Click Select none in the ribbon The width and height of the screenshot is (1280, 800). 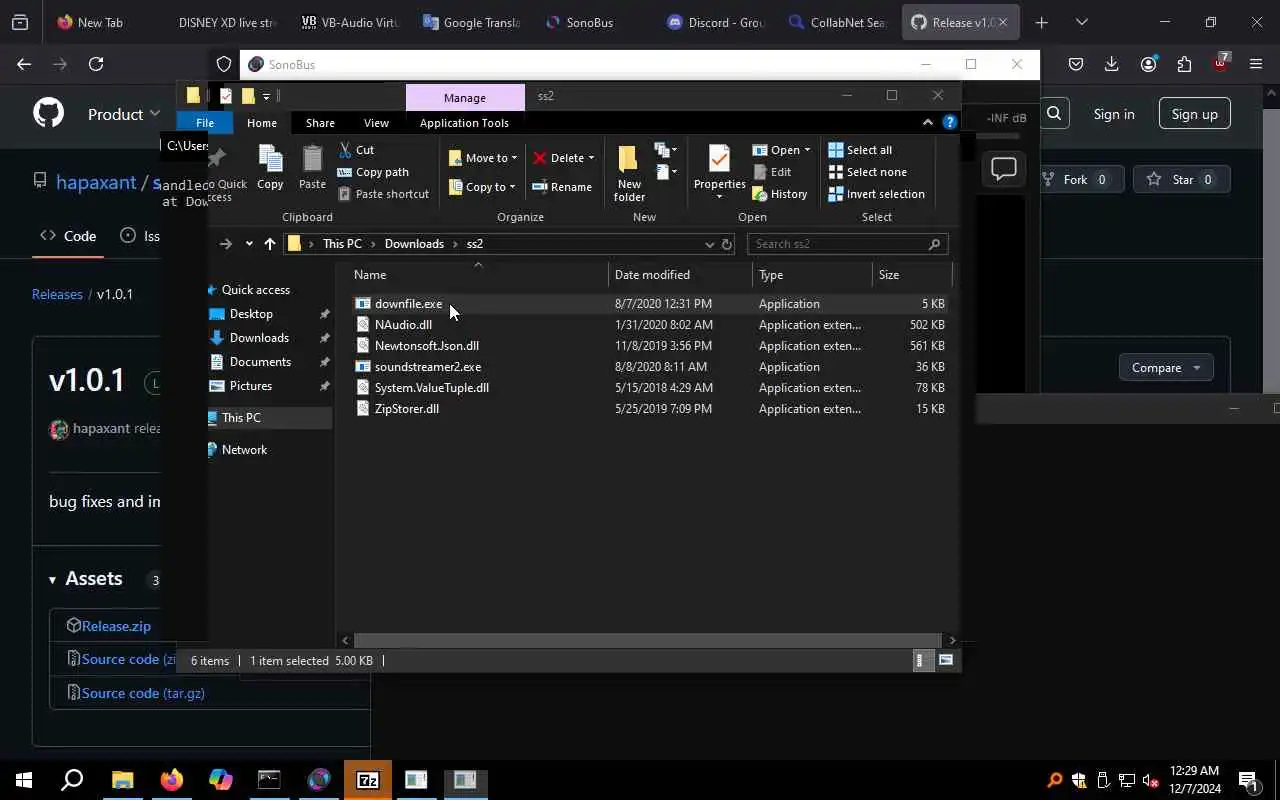pos(868,172)
